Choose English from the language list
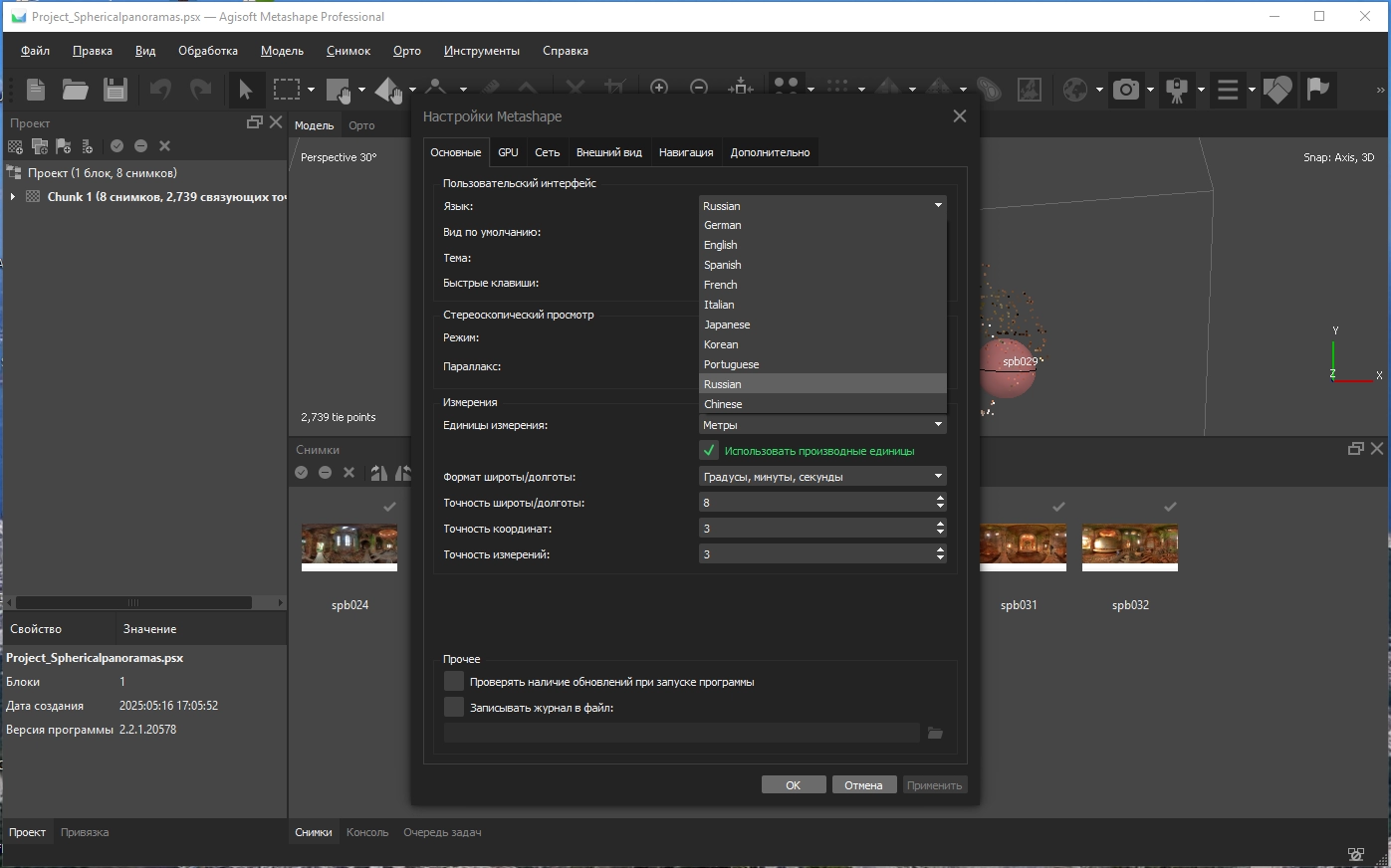Viewport: 1391px width, 868px height. (721, 245)
